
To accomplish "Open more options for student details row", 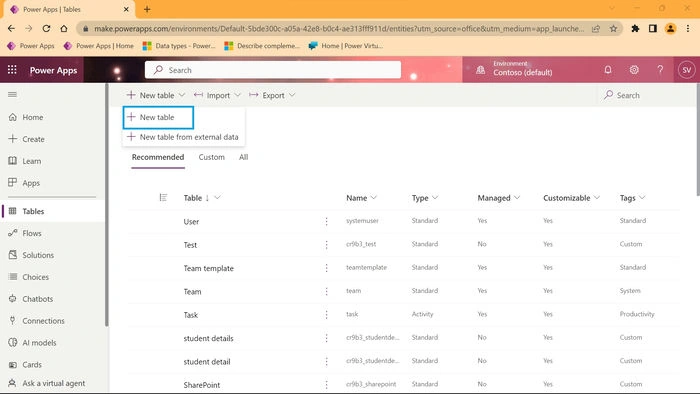I will point(326,338).
